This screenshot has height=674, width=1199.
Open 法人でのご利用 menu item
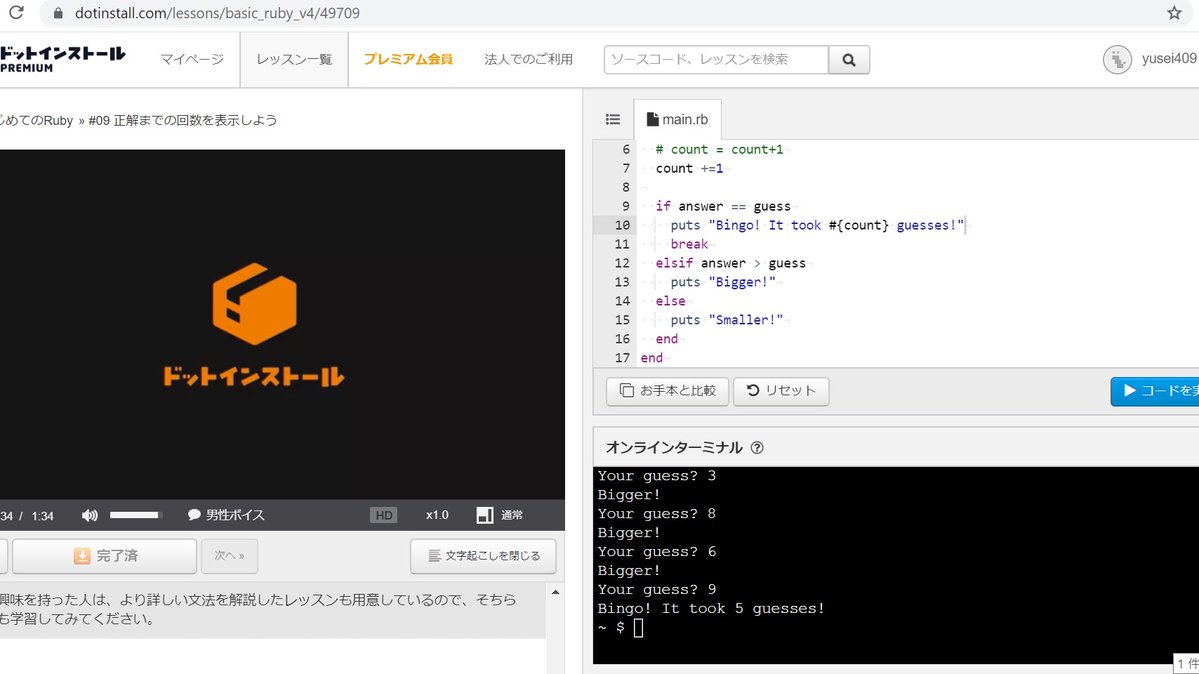[x=528, y=59]
